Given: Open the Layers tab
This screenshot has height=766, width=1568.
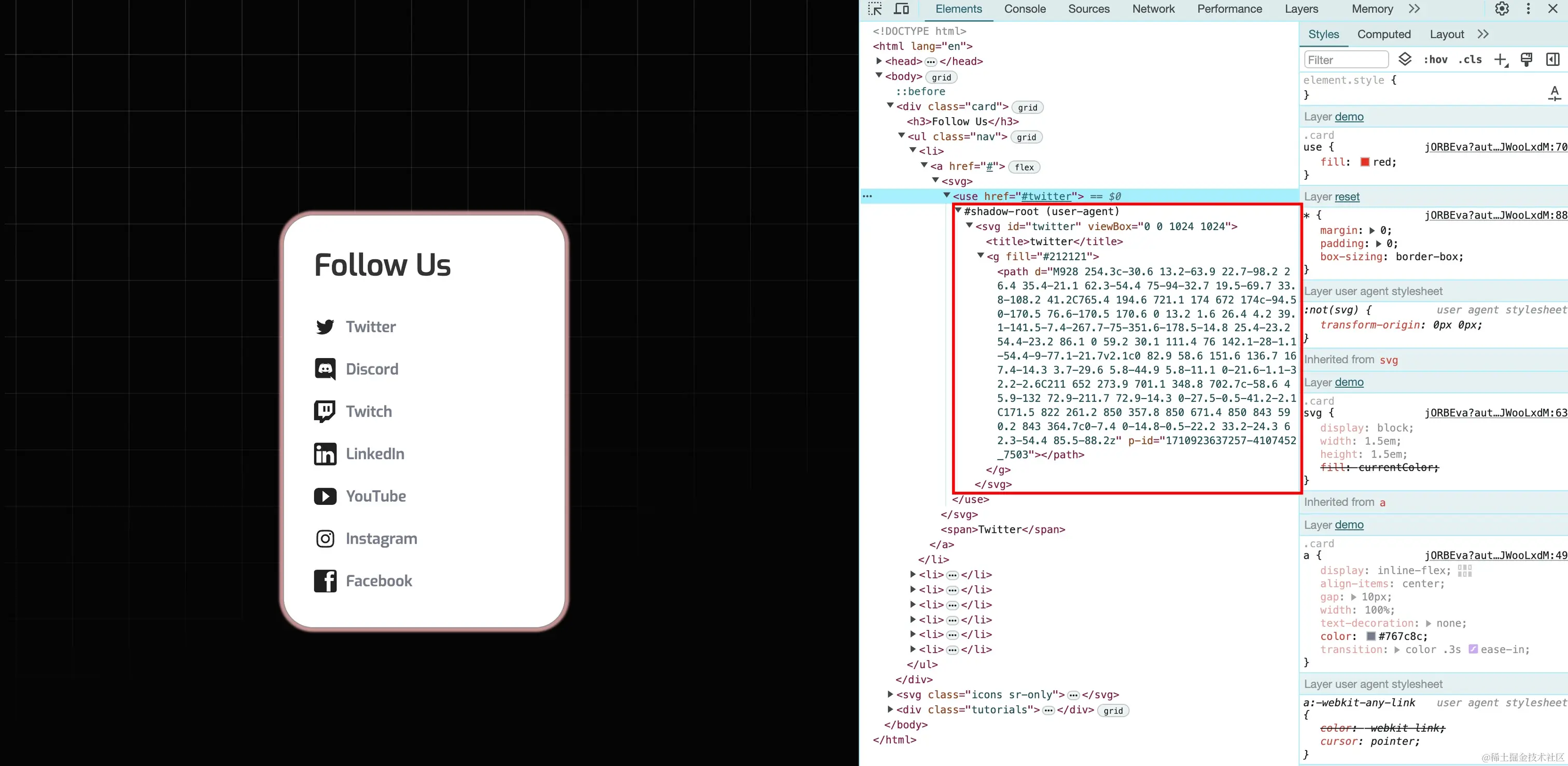Looking at the screenshot, I should [x=1301, y=9].
